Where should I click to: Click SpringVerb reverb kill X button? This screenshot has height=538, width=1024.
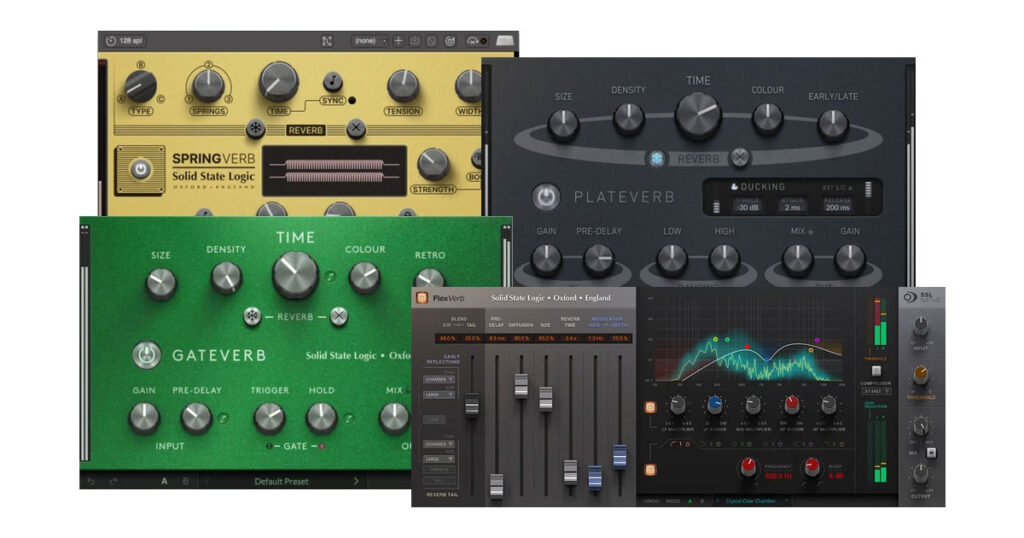click(356, 129)
